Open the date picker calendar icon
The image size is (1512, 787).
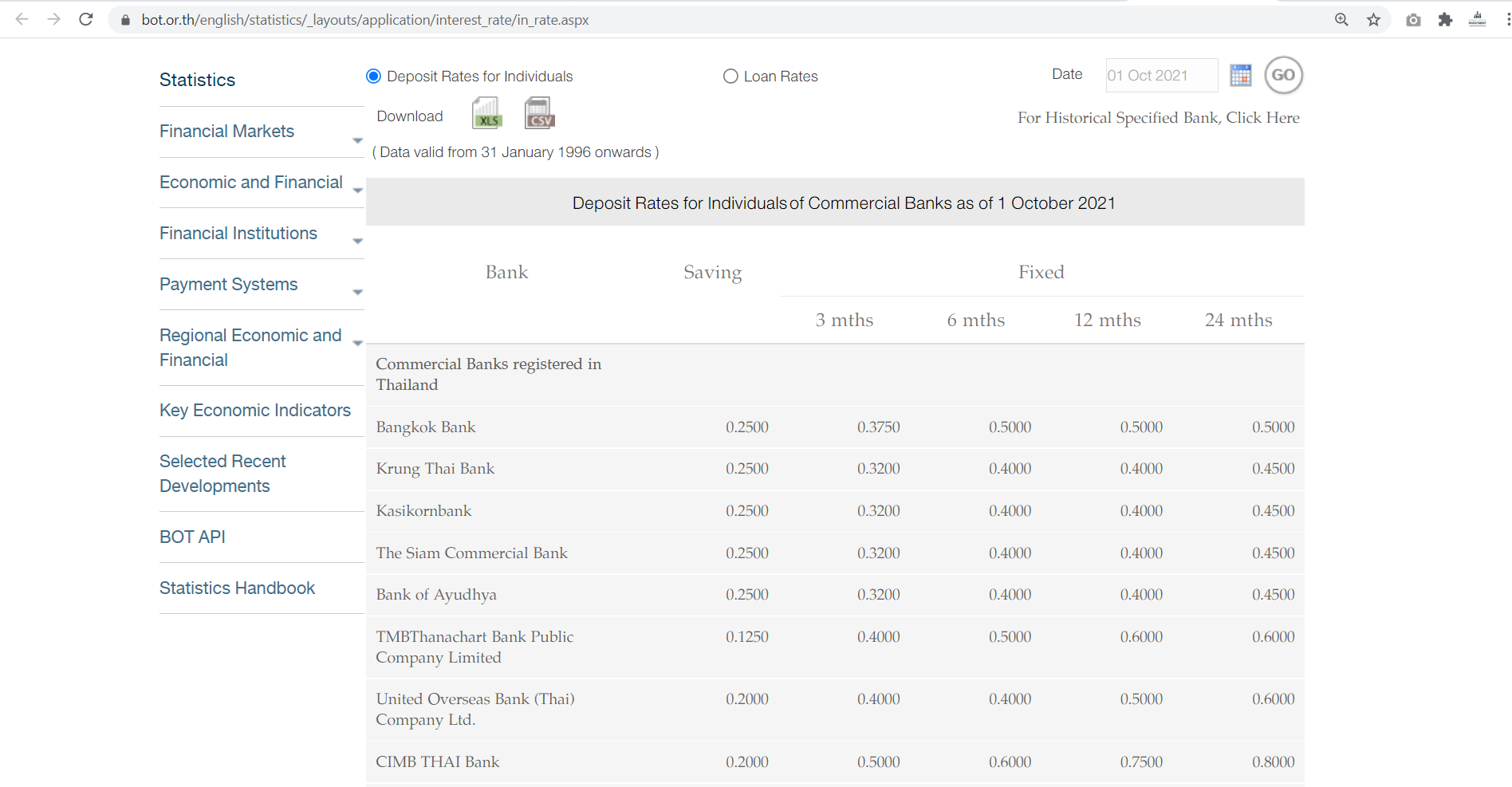pyautogui.click(x=1240, y=76)
